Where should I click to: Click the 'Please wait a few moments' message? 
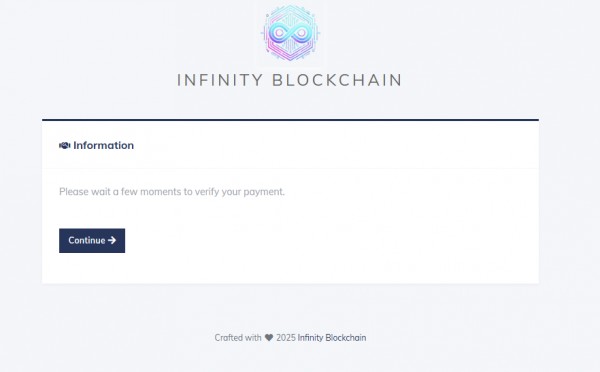pos(171,191)
